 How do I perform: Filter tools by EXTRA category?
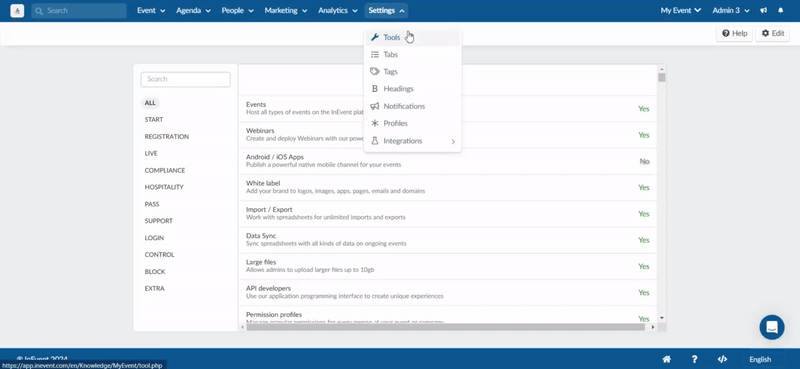pyautogui.click(x=154, y=288)
